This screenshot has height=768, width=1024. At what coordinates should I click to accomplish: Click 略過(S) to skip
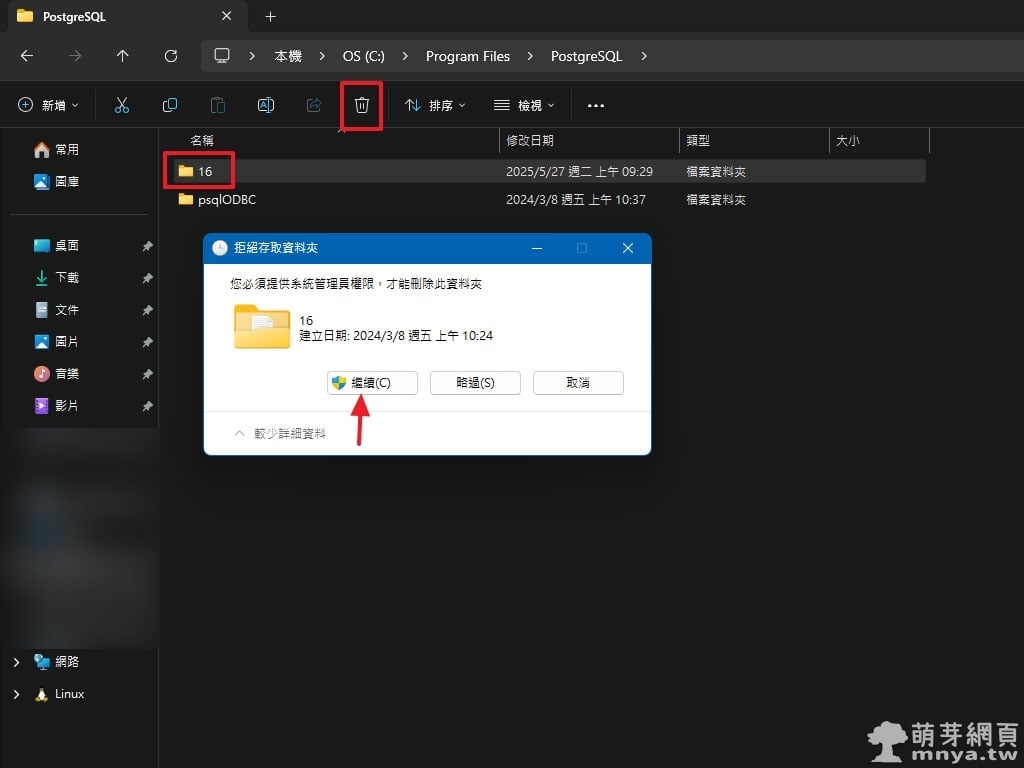point(475,383)
